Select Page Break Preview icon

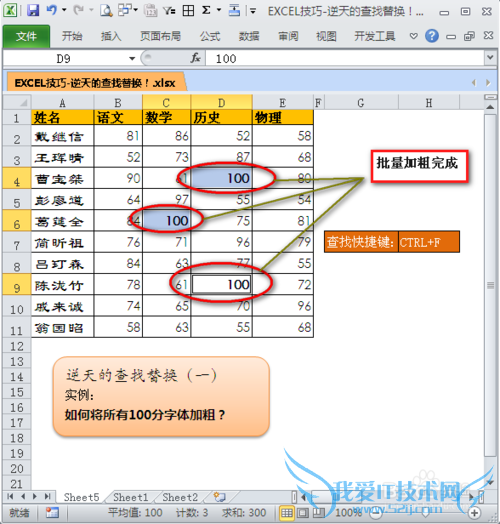click(x=319, y=513)
